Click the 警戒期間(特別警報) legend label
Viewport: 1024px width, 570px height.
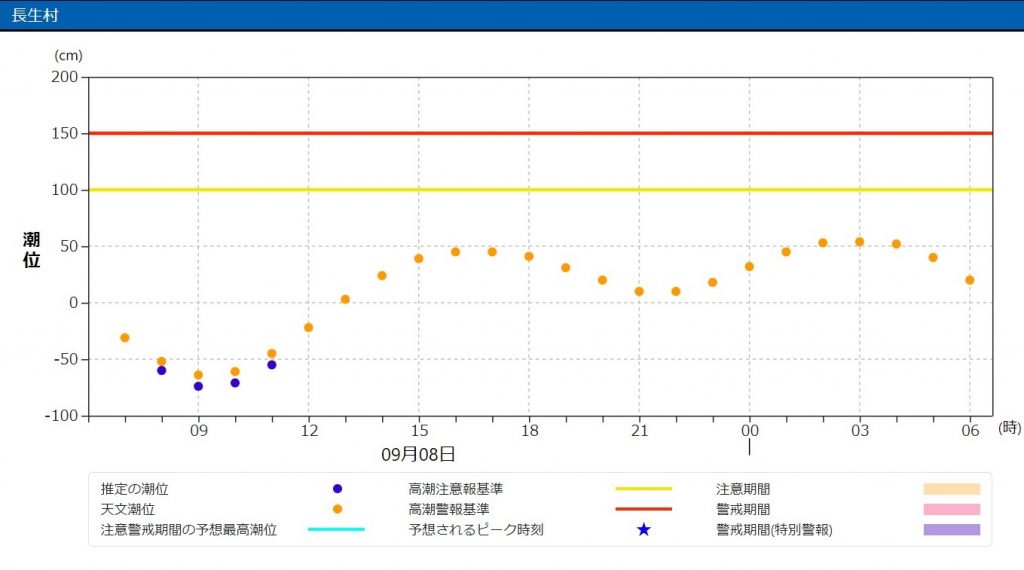(x=775, y=529)
